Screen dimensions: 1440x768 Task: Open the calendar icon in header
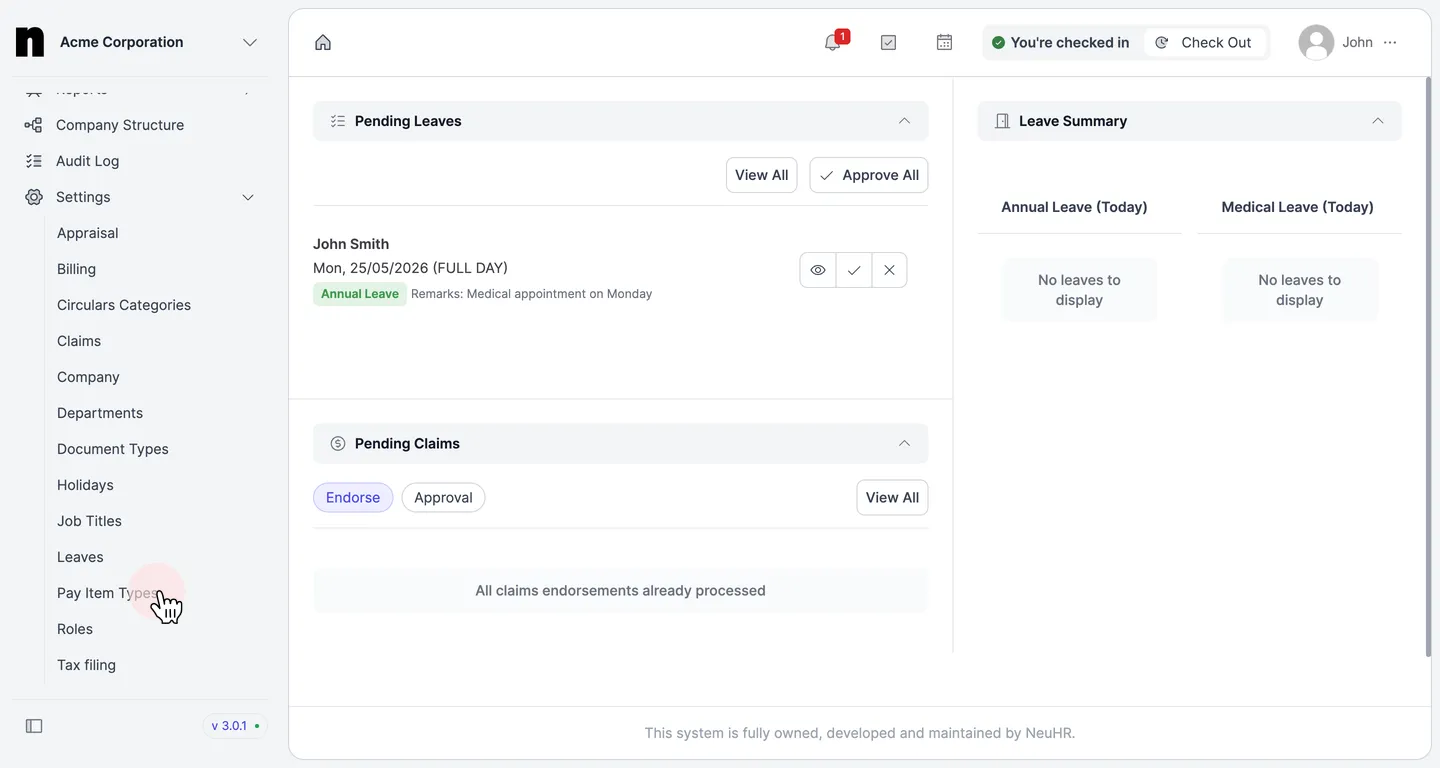click(944, 42)
